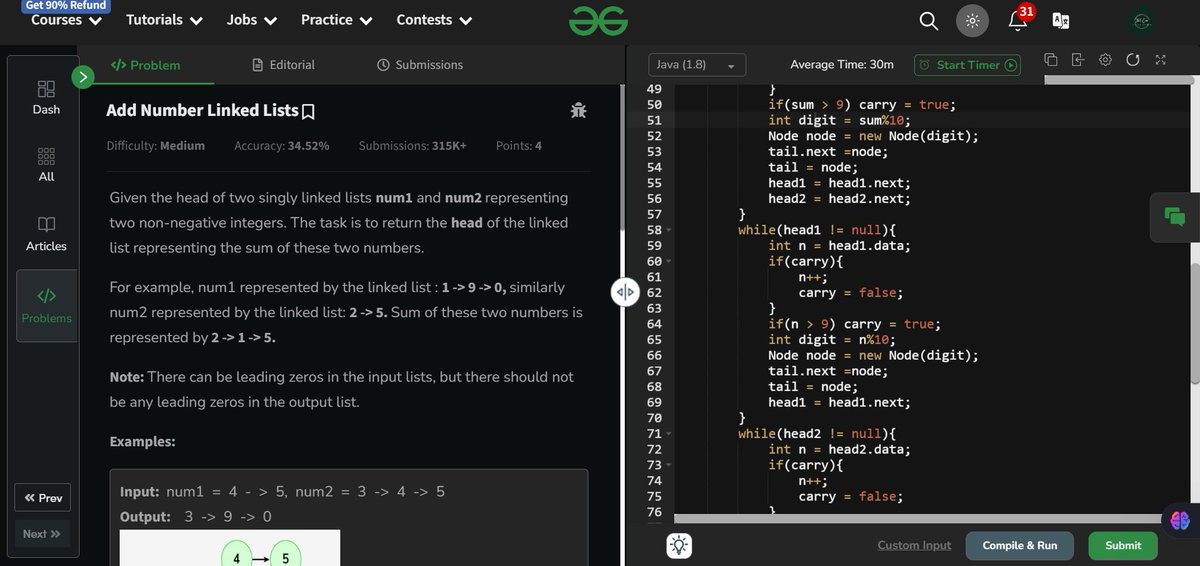Click the Accuracy: 34.52% text
The width and height of the screenshot is (1200, 566).
pos(282,146)
